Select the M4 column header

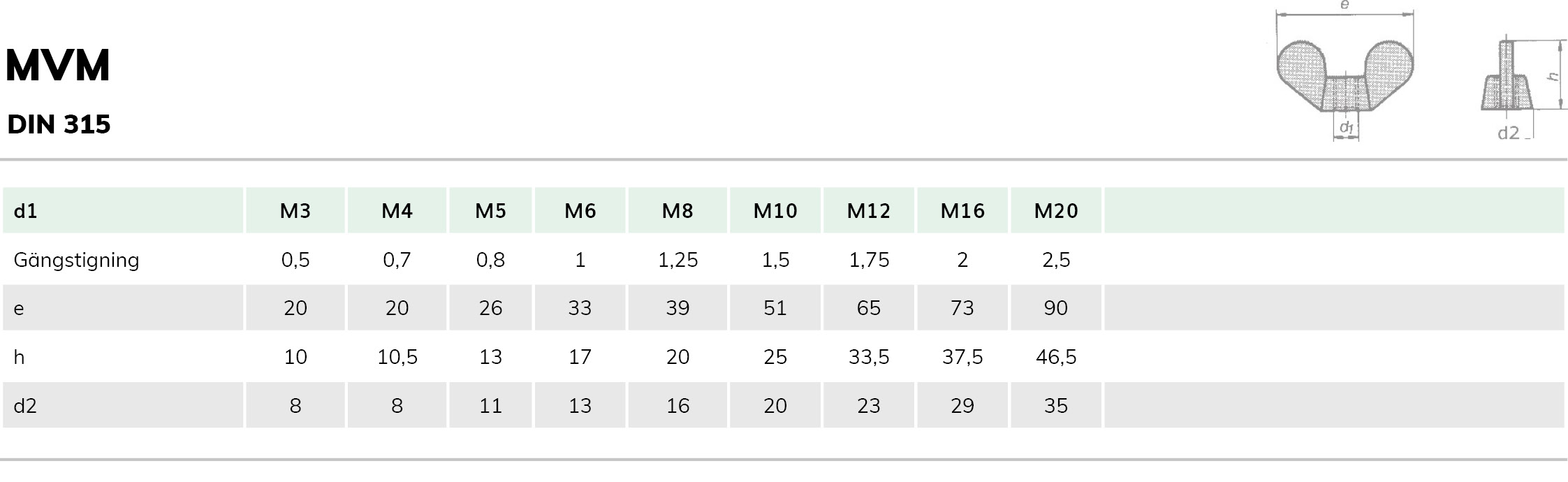(x=397, y=210)
